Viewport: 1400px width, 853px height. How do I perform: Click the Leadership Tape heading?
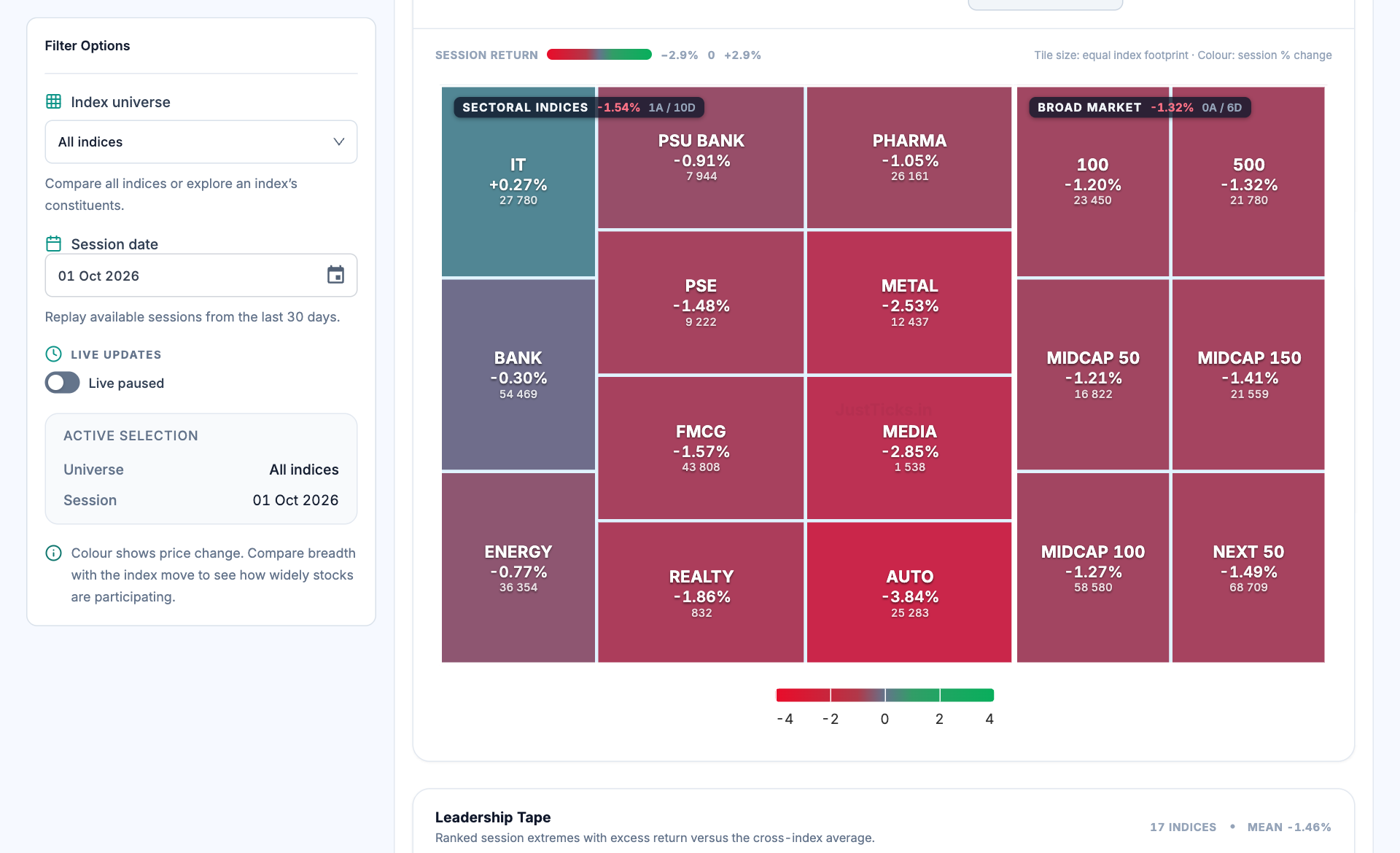493,817
